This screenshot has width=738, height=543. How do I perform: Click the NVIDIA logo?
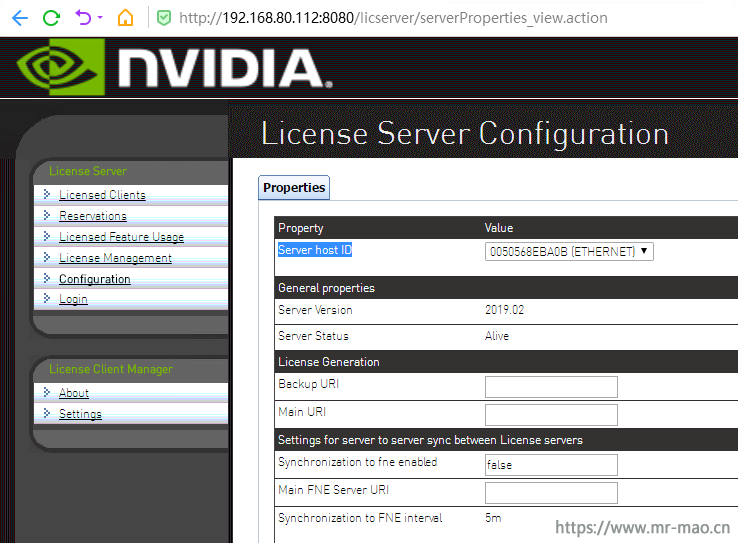click(x=174, y=67)
